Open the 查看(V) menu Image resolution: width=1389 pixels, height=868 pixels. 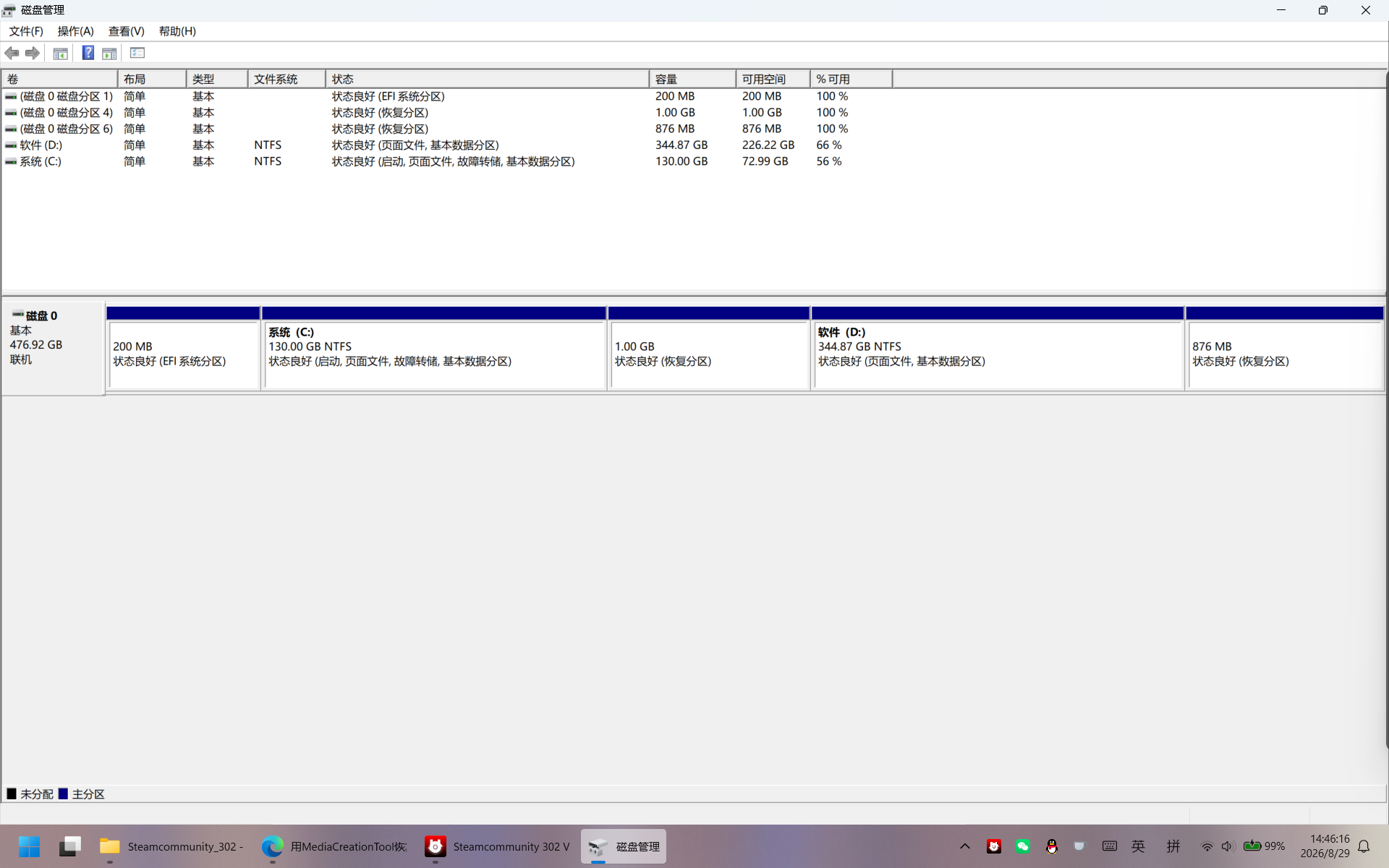coord(126,31)
